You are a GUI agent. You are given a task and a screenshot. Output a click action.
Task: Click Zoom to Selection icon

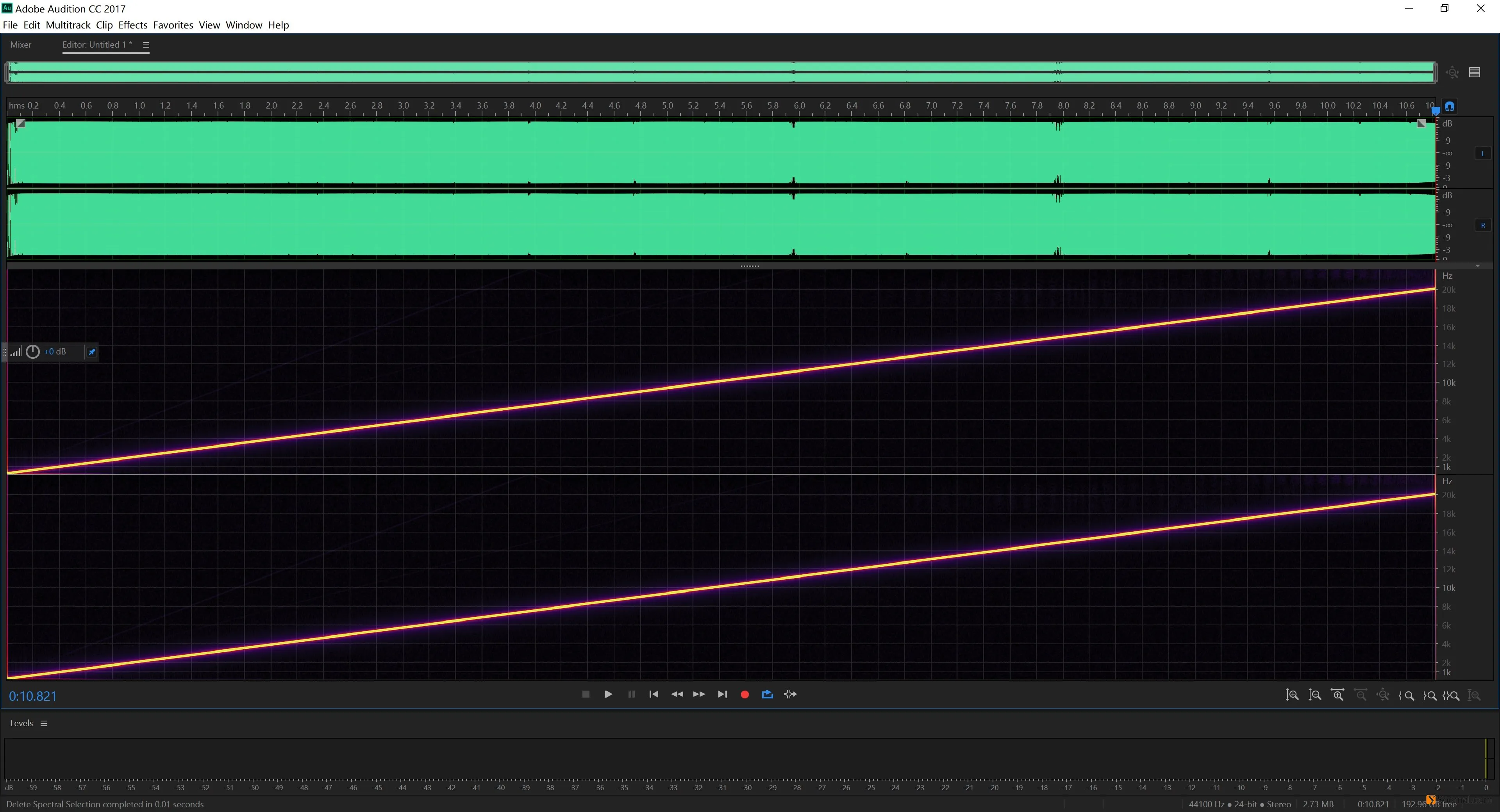[x=1451, y=696]
